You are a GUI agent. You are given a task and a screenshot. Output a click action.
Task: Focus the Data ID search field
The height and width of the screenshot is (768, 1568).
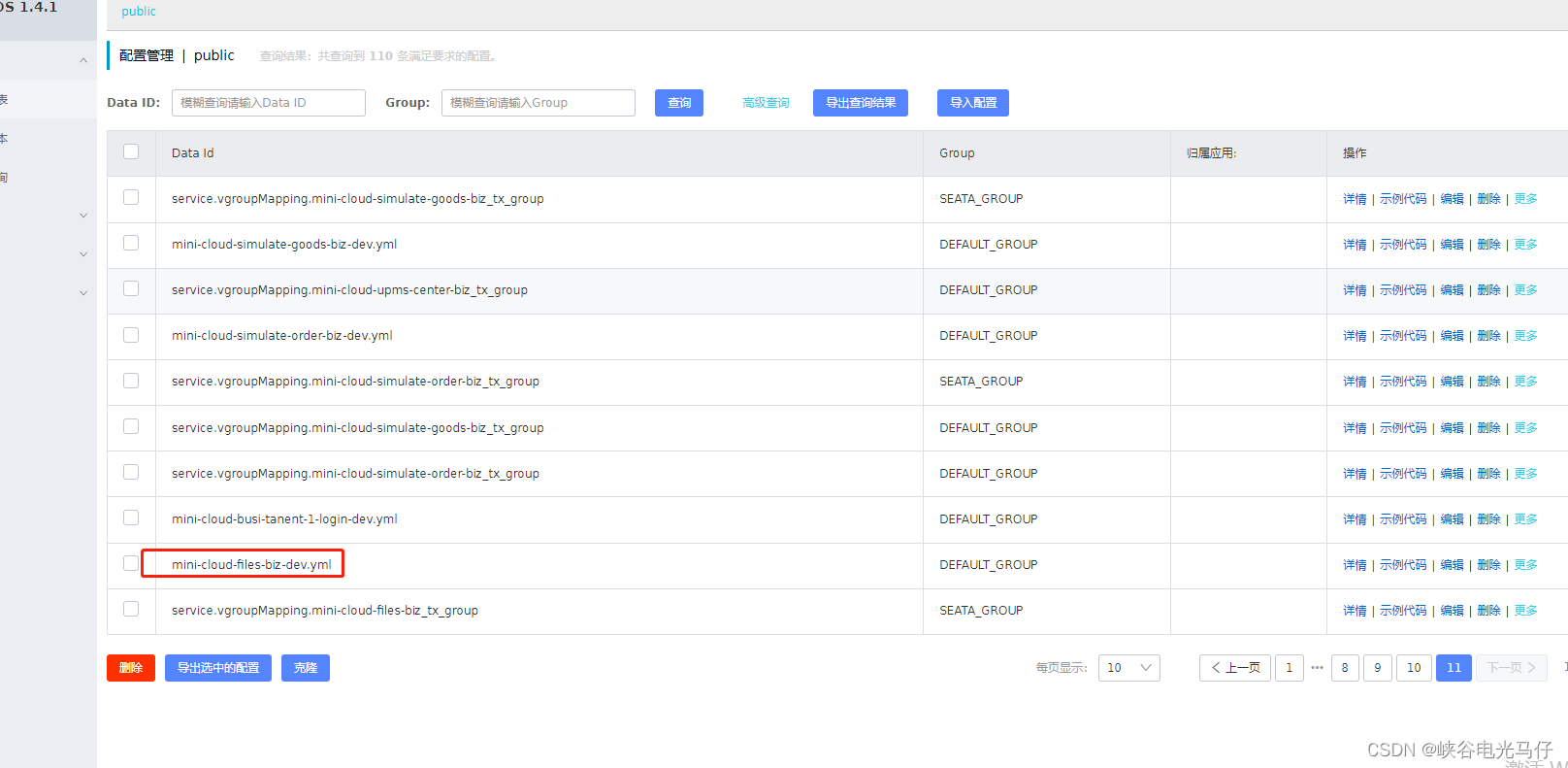click(269, 103)
